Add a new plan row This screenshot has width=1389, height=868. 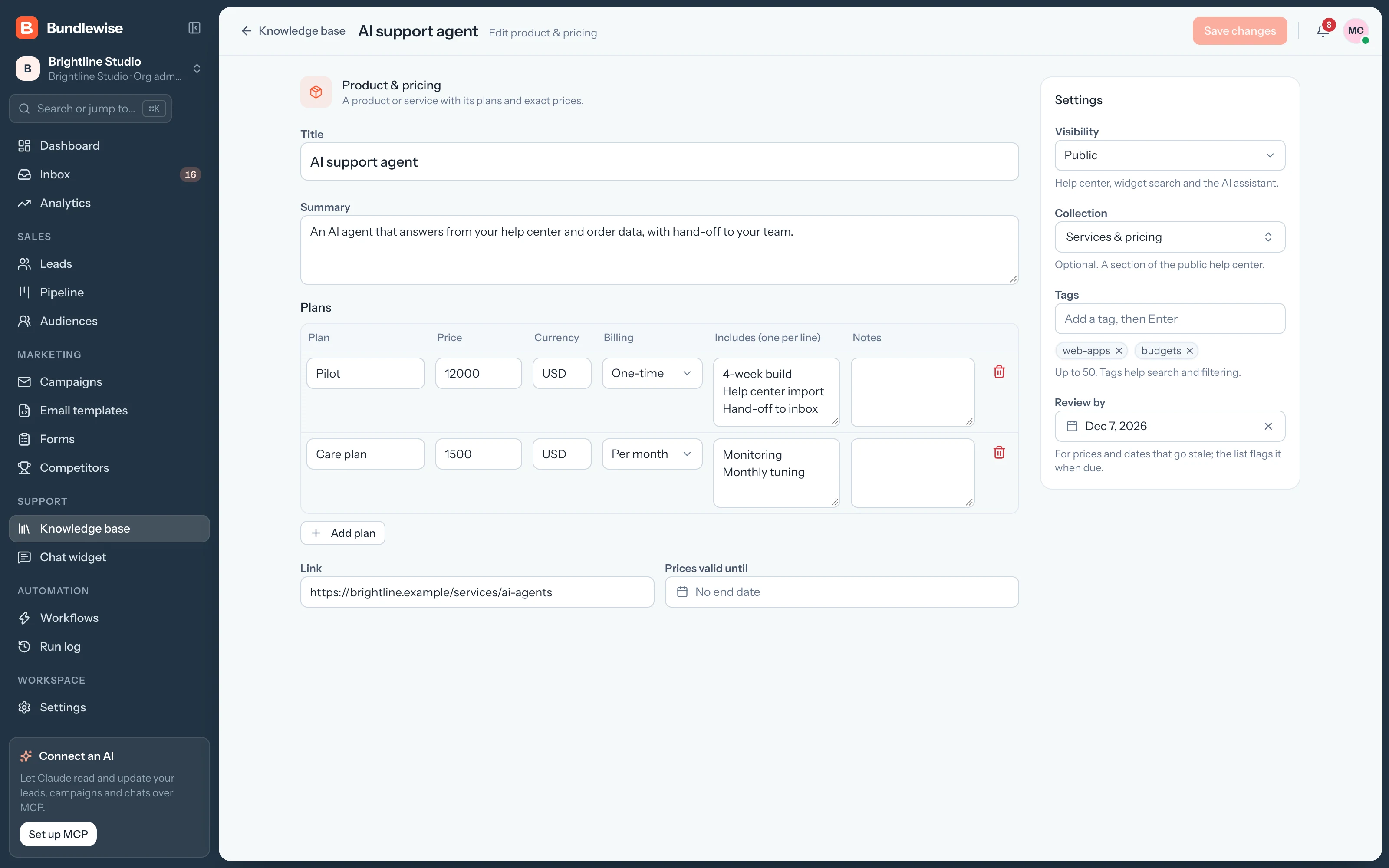point(342,533)
